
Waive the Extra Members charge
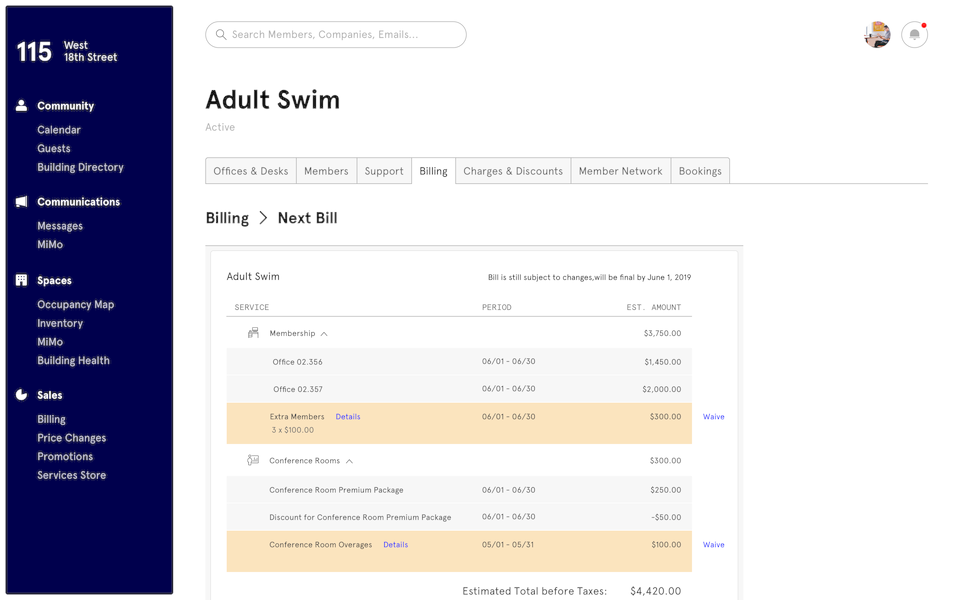pyautogui.click(x=713, y=416)
